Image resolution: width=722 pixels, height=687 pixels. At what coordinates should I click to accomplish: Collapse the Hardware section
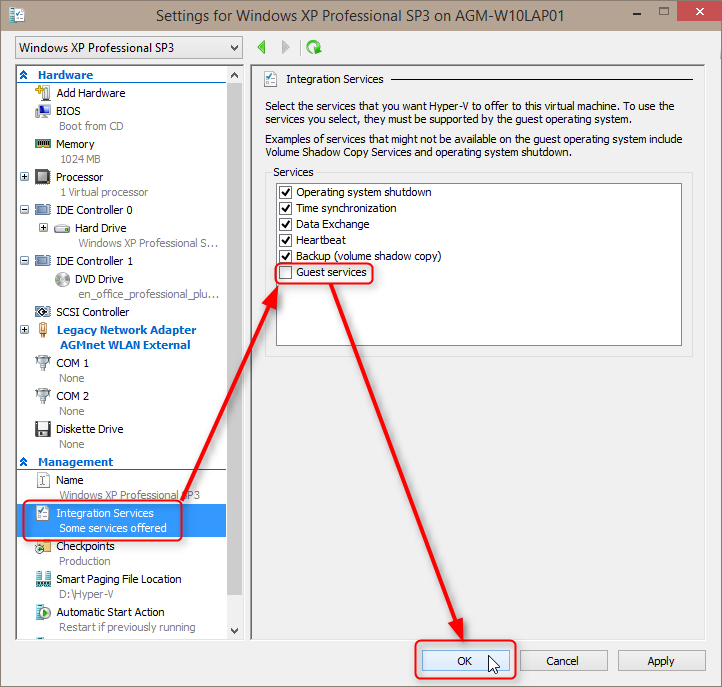pos(23,75)
